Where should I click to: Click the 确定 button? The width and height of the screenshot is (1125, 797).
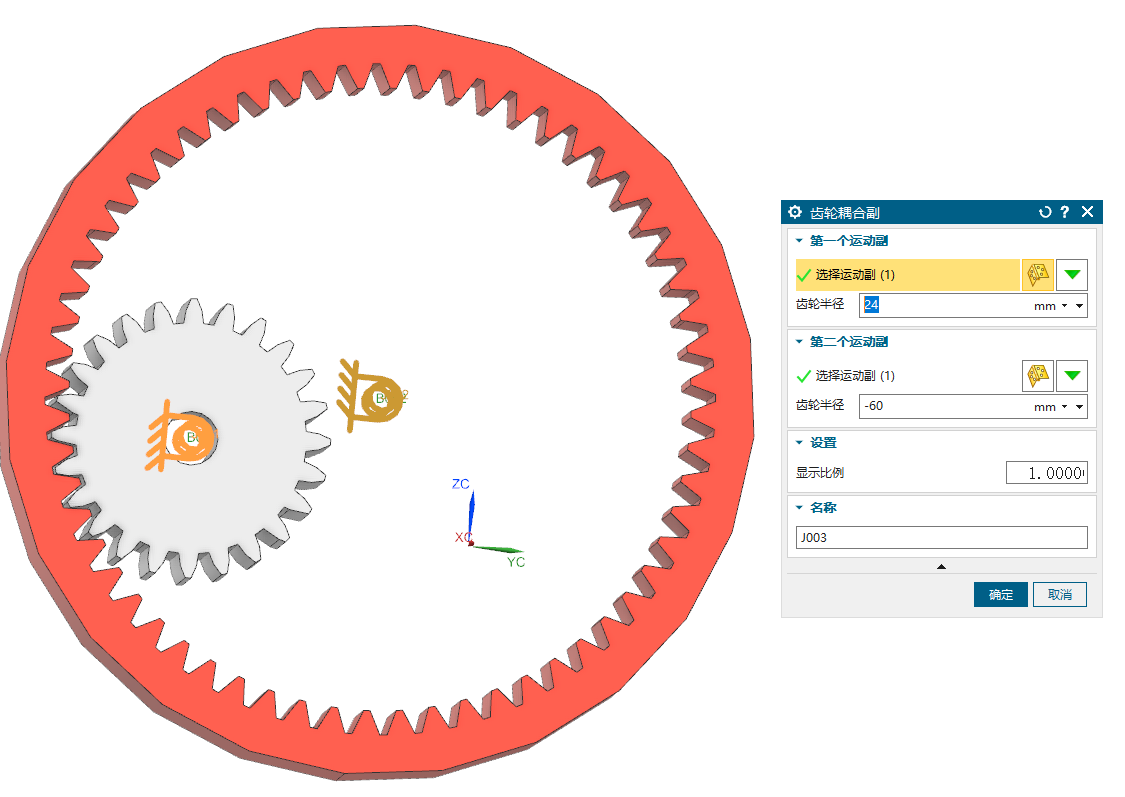1000,595
